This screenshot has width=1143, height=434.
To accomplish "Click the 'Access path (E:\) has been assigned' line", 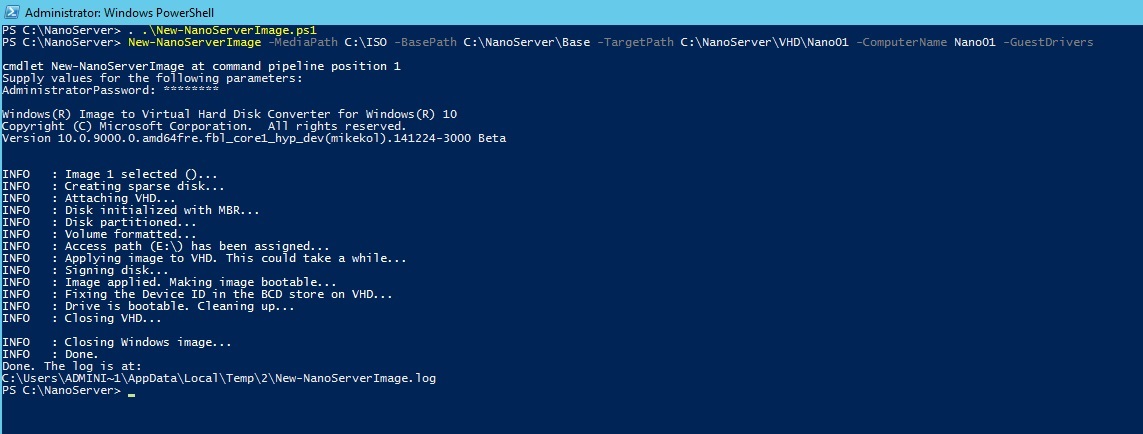I will coord(166,247).
